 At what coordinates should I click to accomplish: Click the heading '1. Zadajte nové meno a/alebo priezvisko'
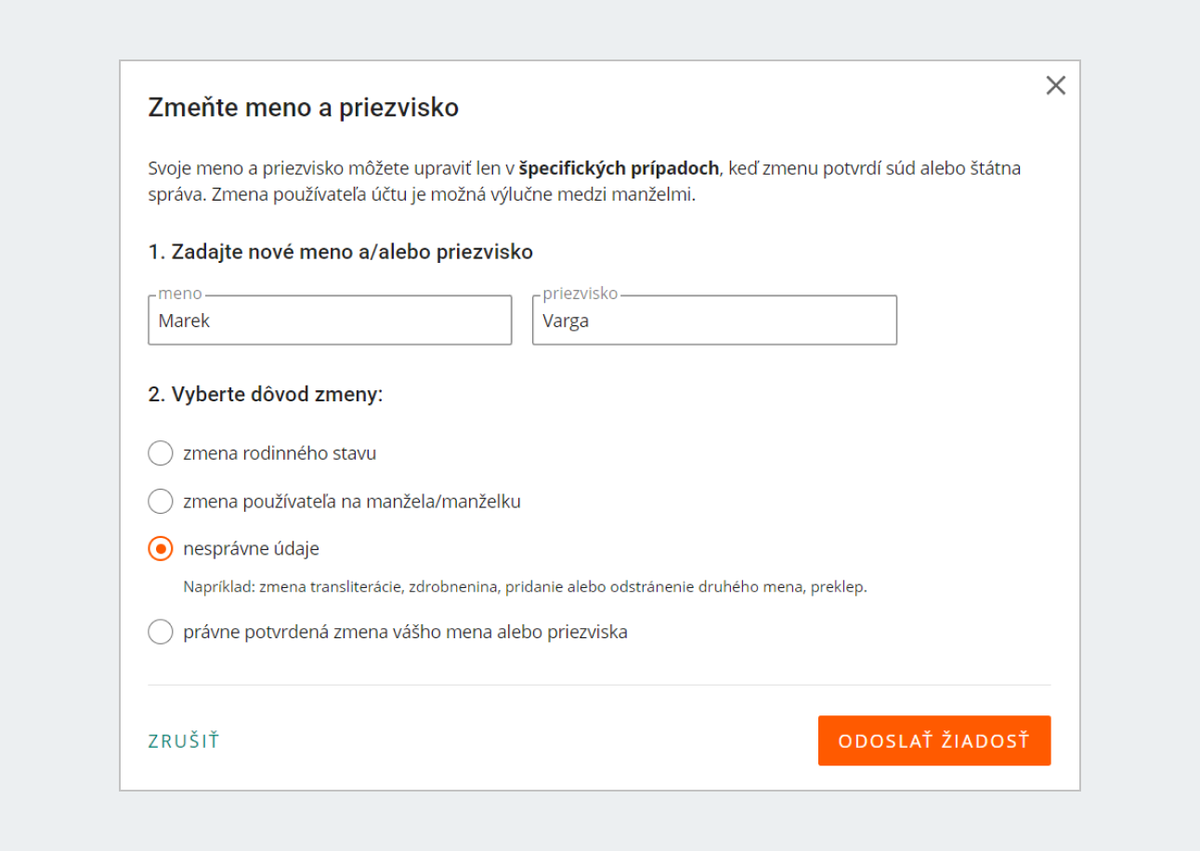coord(340,252)
